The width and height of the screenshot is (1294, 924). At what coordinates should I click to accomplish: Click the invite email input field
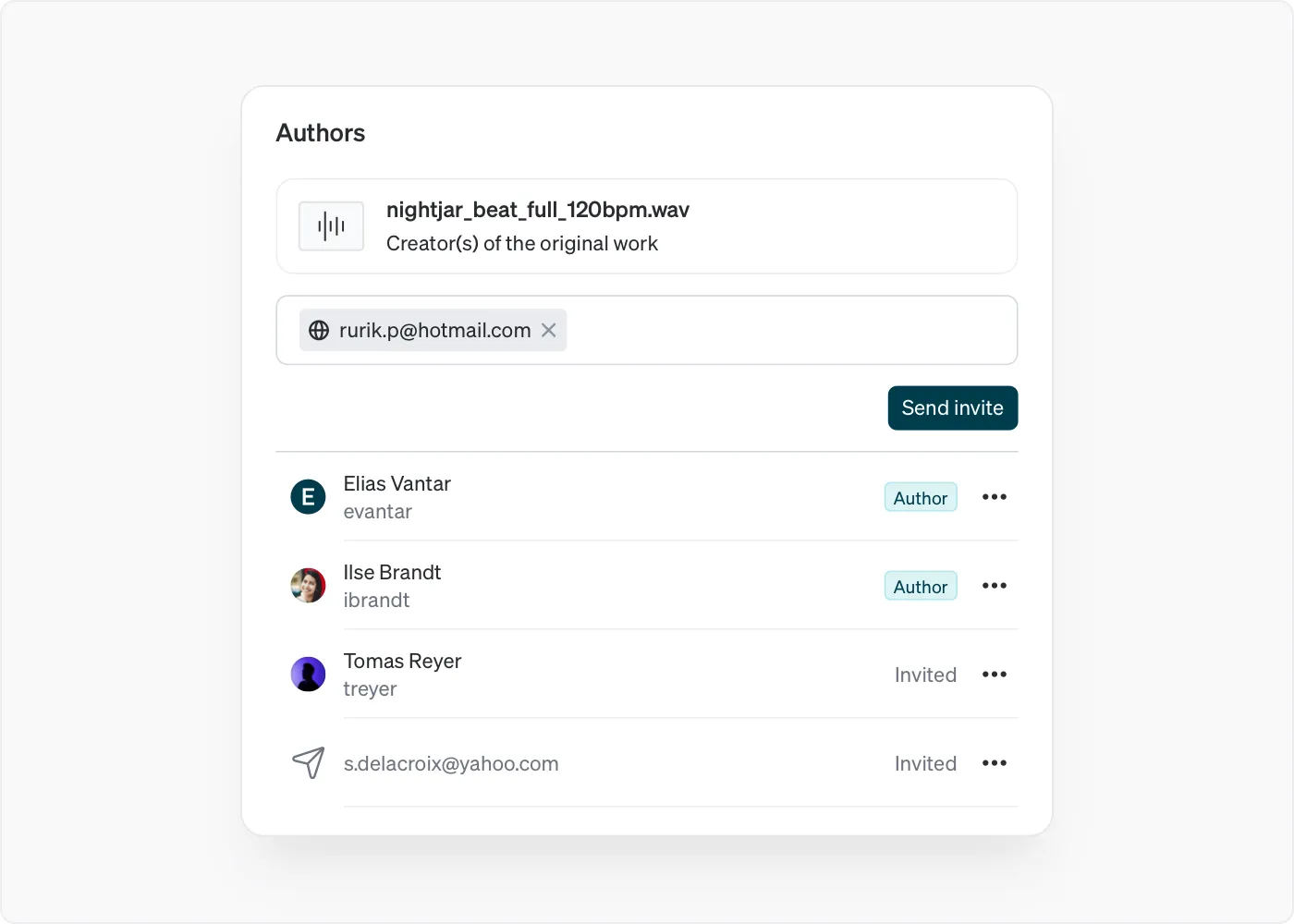point(647,330)
